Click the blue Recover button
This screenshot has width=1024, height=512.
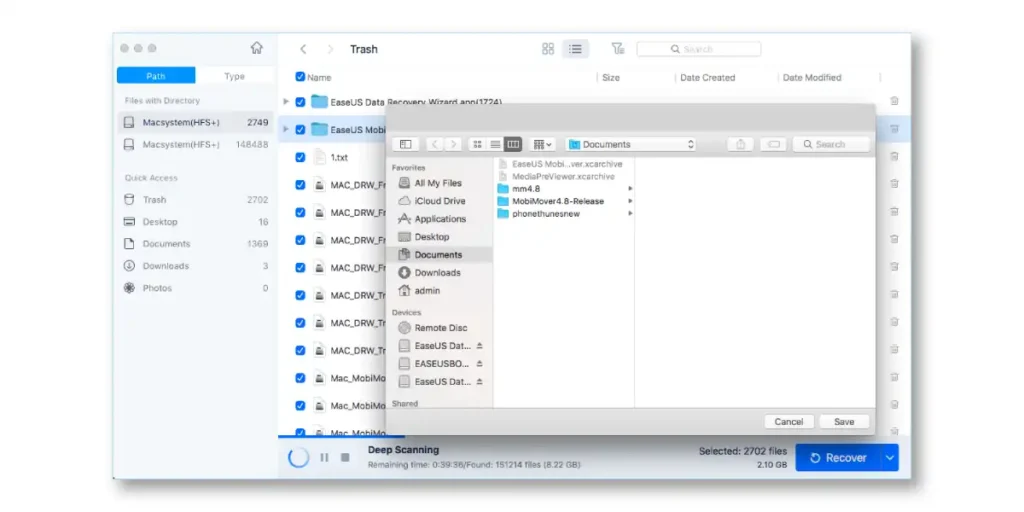[839, 458]
